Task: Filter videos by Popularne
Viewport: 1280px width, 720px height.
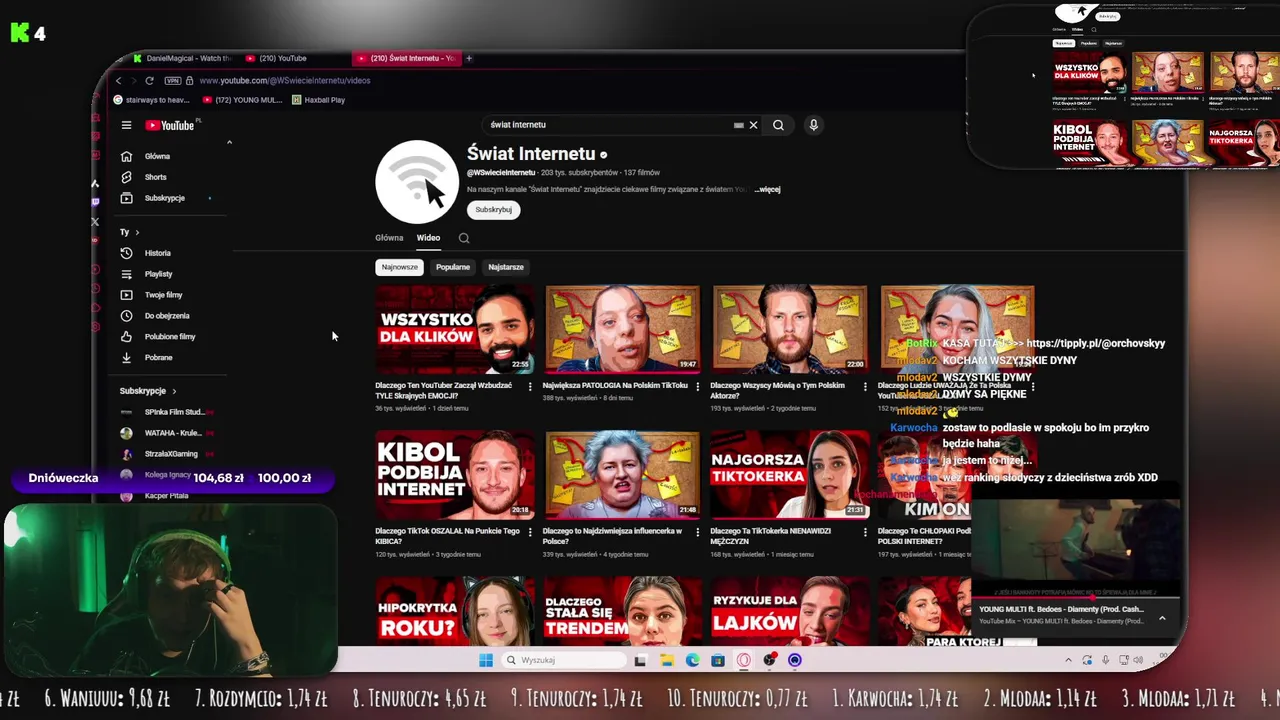Action: click(x=453, y=267)
